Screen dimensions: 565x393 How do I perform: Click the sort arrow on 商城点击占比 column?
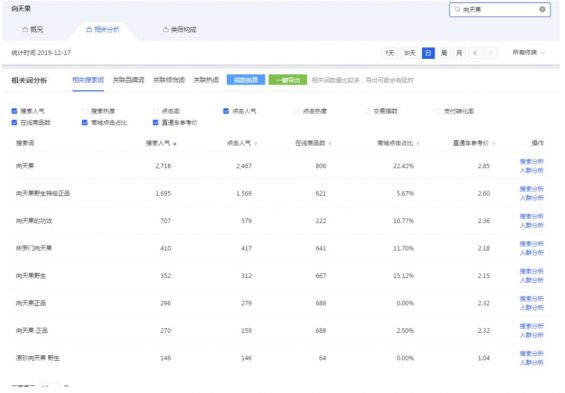[x=418, y=144]
